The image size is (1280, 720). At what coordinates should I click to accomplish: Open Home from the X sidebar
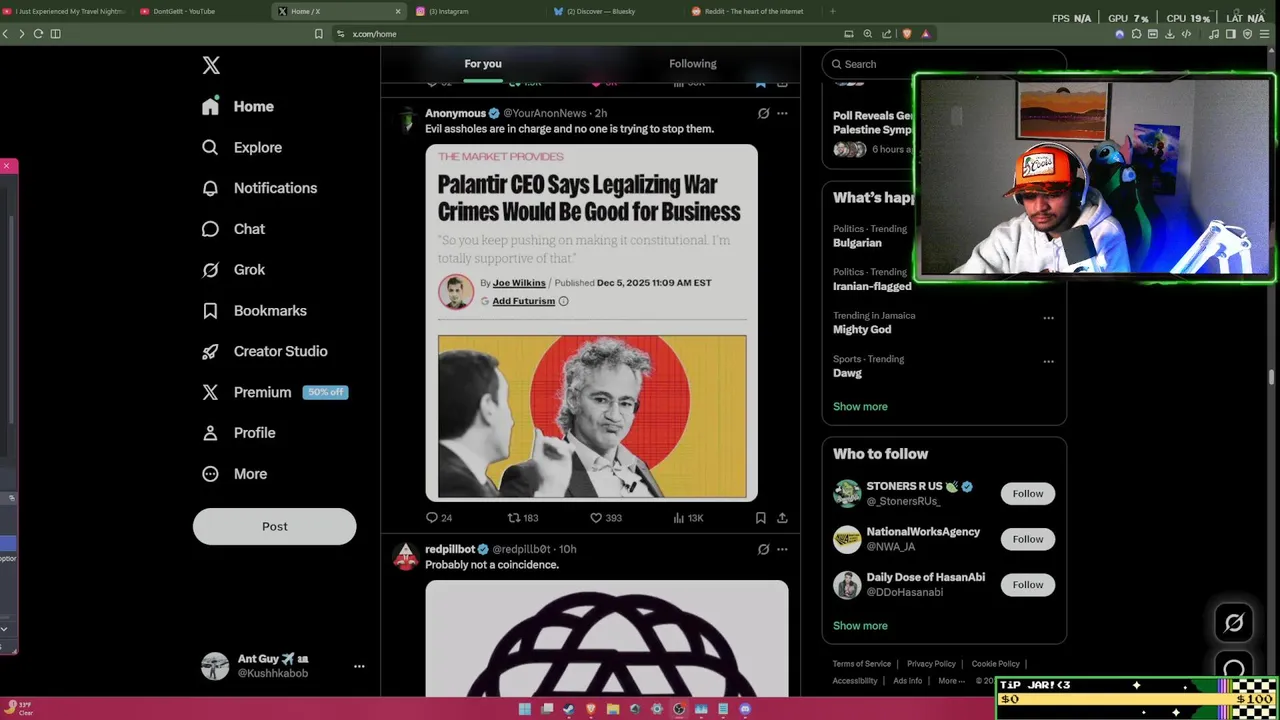click(x=238, y=106)
